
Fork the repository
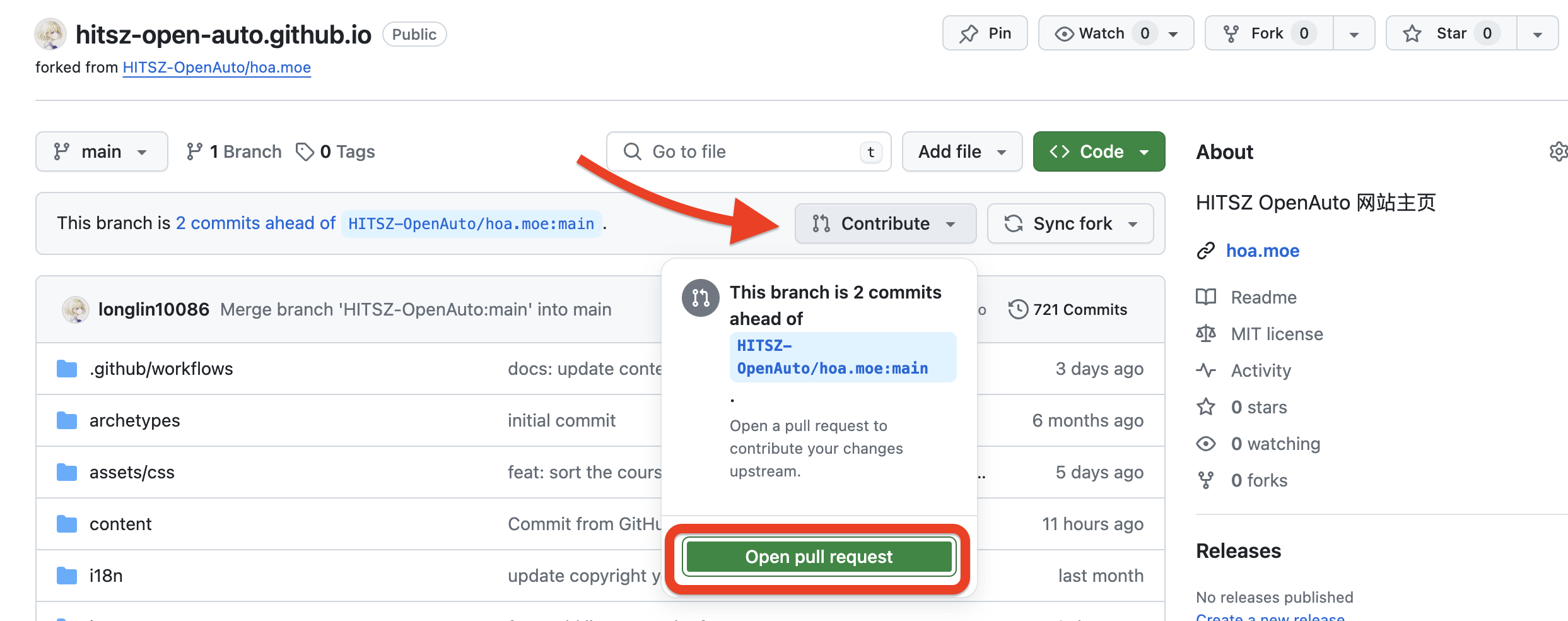click(x=1268, y=33)
